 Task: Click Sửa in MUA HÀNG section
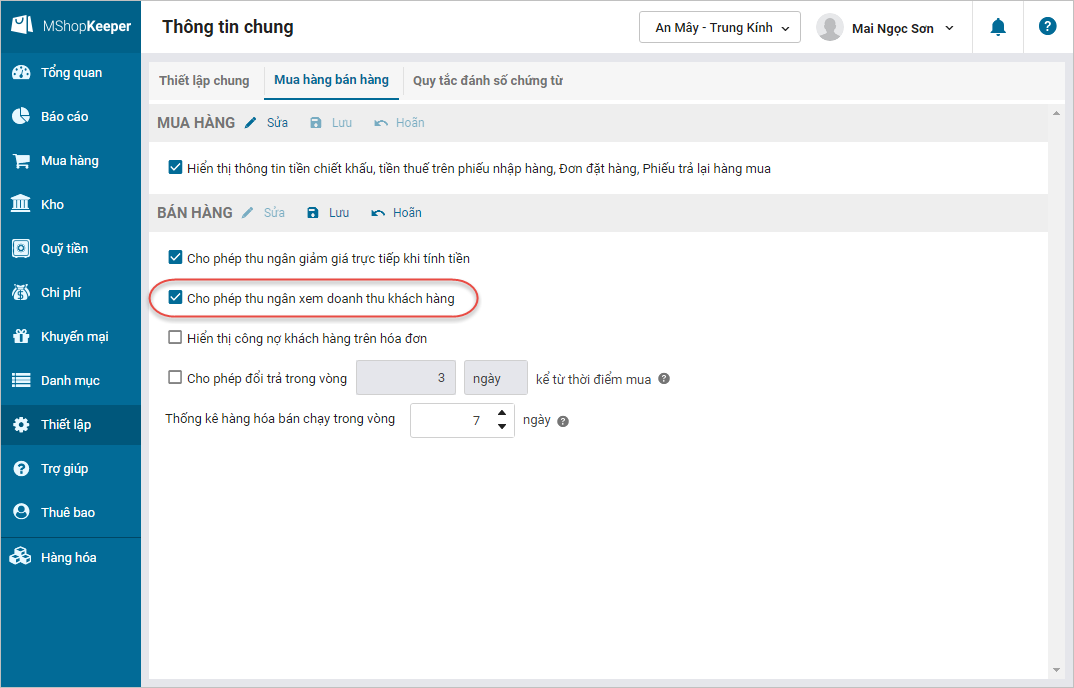tap(277, 123)
